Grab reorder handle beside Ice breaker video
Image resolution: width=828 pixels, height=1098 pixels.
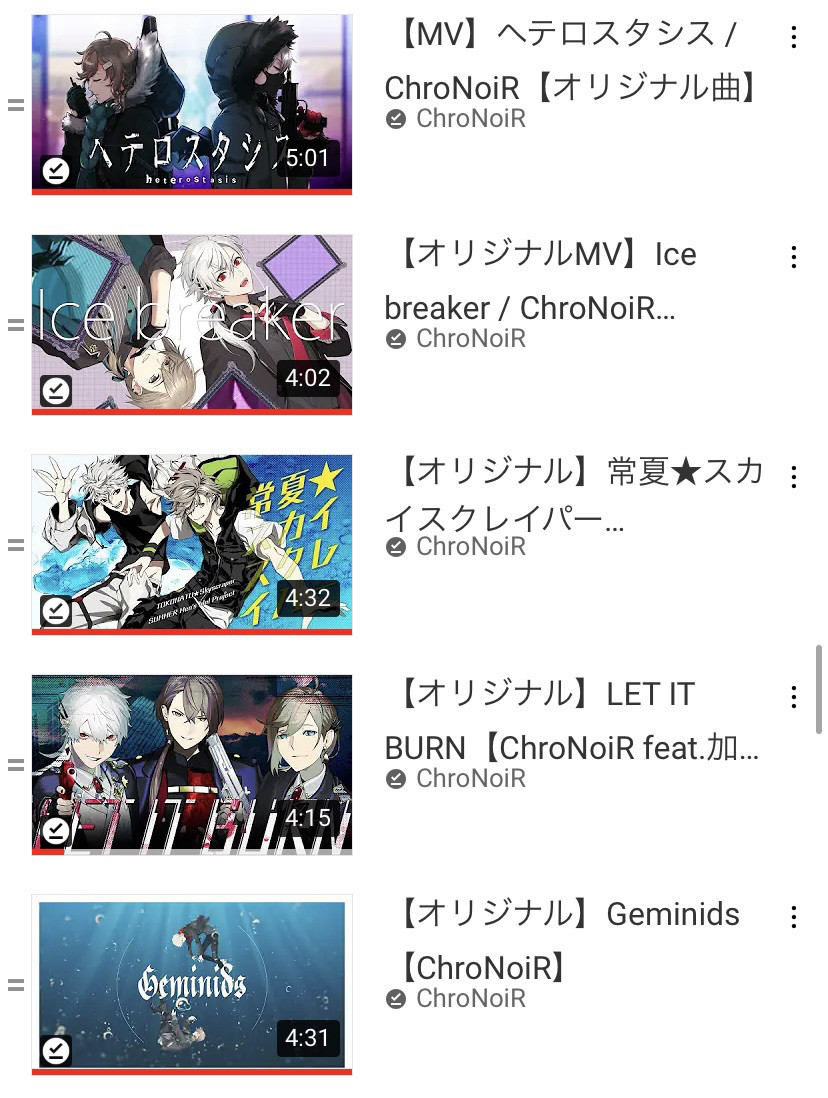(x=15, y=325)
